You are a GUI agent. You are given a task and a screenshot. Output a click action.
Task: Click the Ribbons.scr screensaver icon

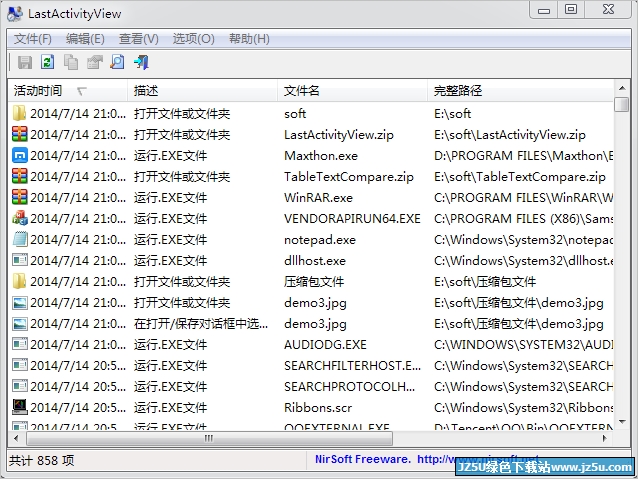click(x=20, y=407)
